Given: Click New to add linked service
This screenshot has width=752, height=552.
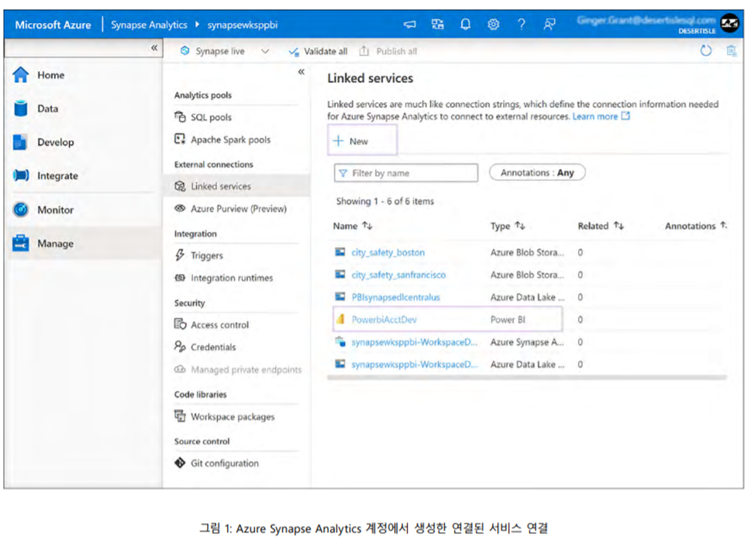Looking at the screenshot, I should coord(362,140).
